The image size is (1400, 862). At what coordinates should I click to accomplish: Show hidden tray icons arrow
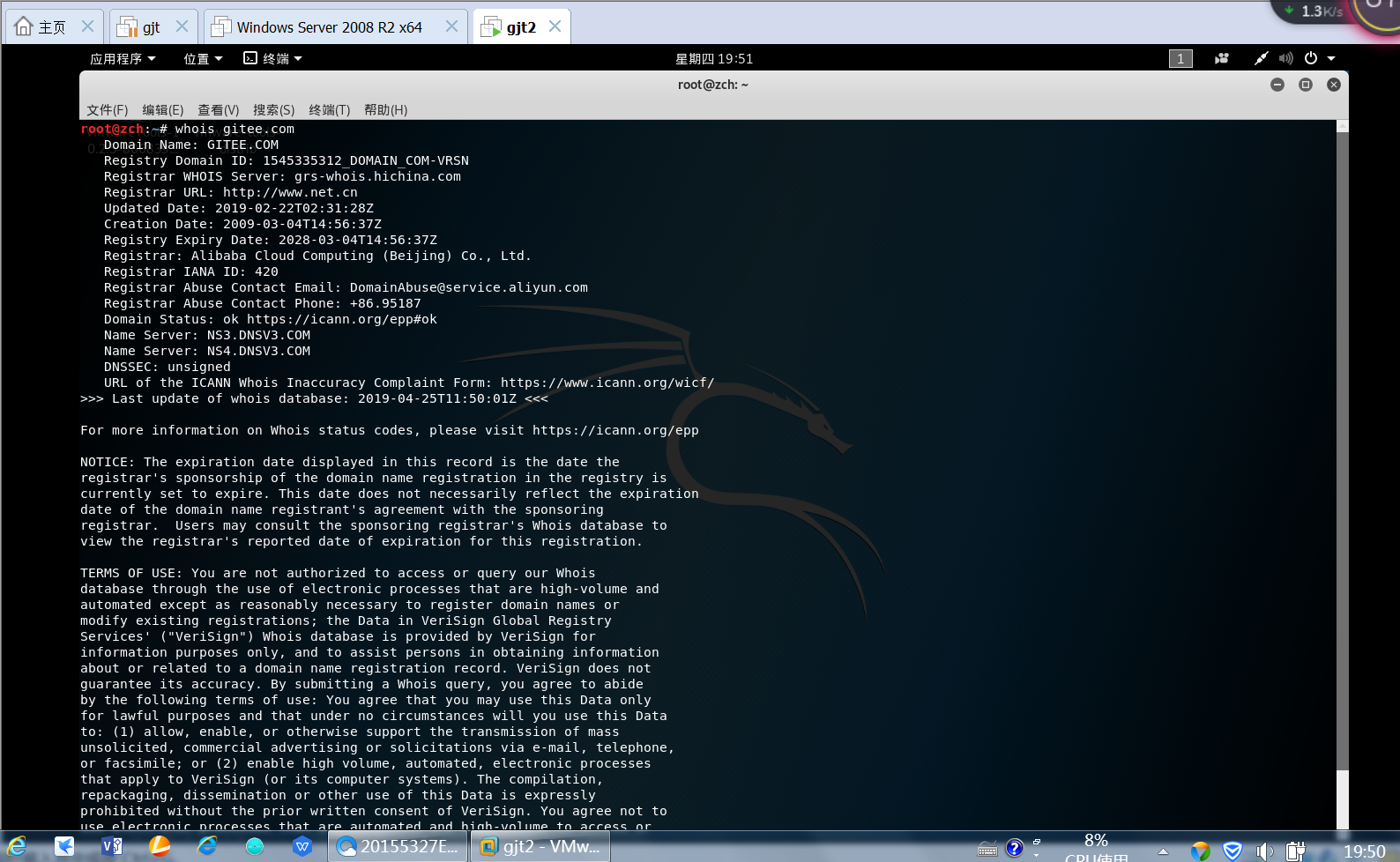1164,851
